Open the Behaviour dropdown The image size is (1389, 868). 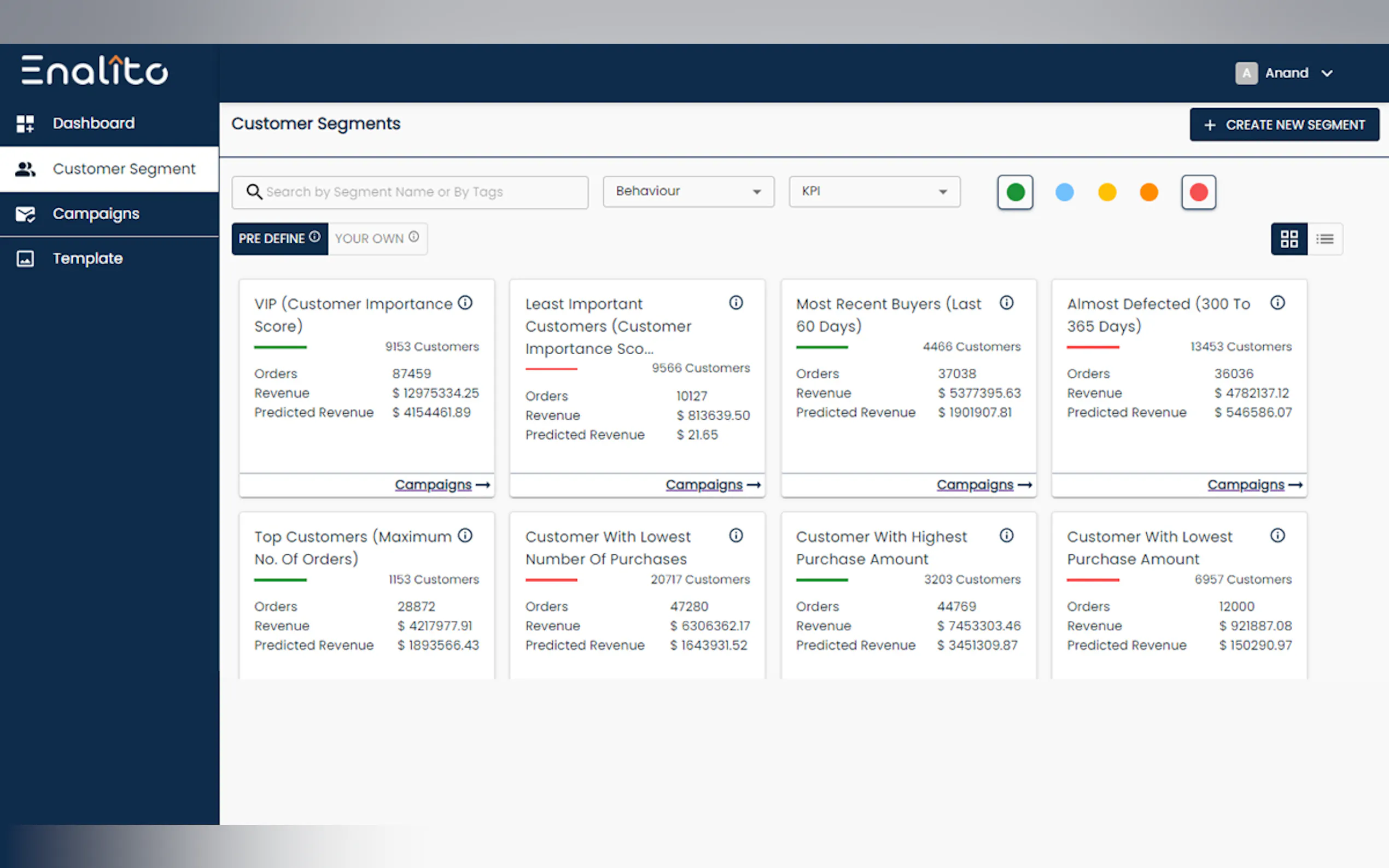[x=688, y=191]
